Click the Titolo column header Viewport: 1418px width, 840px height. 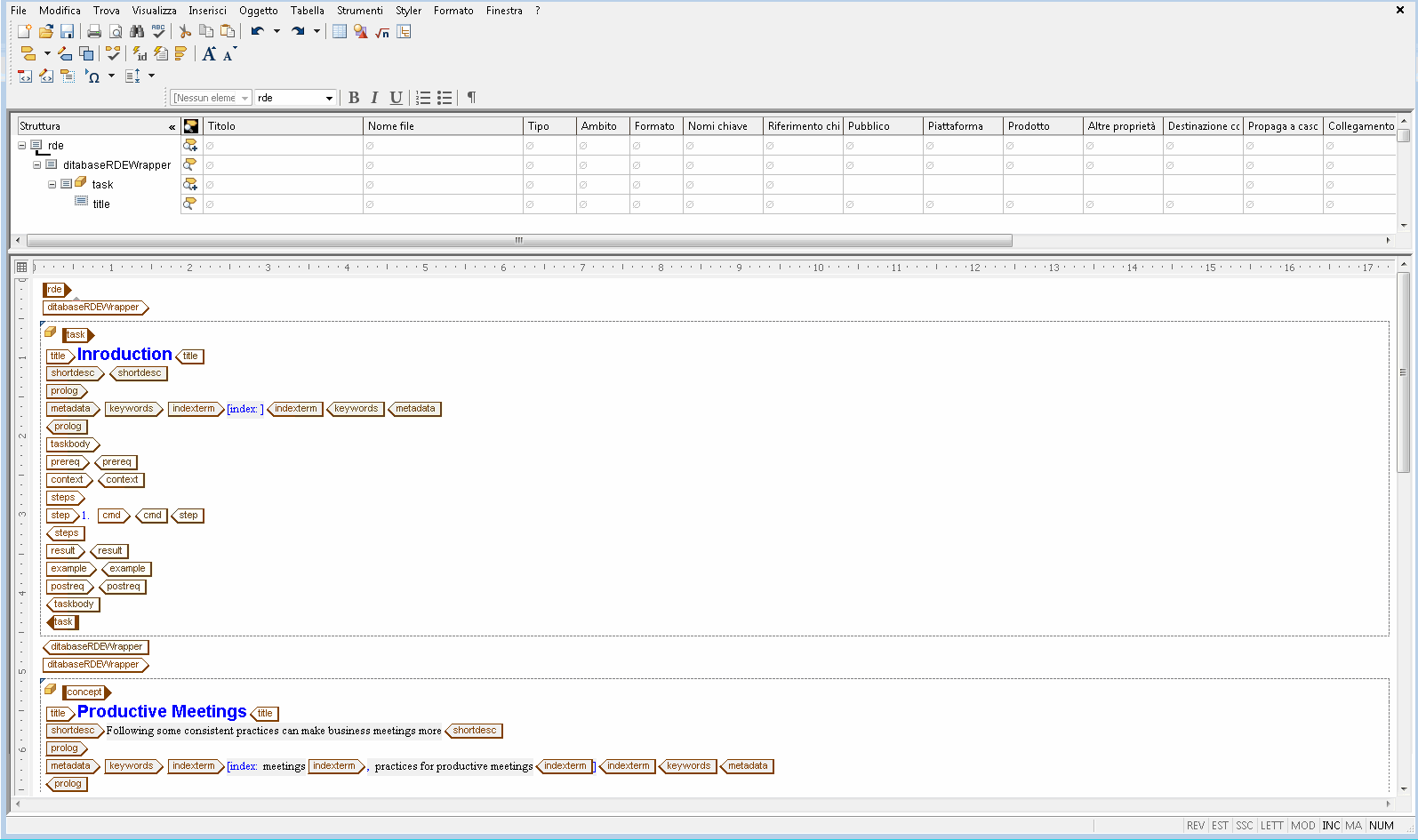tap(284, 126)
